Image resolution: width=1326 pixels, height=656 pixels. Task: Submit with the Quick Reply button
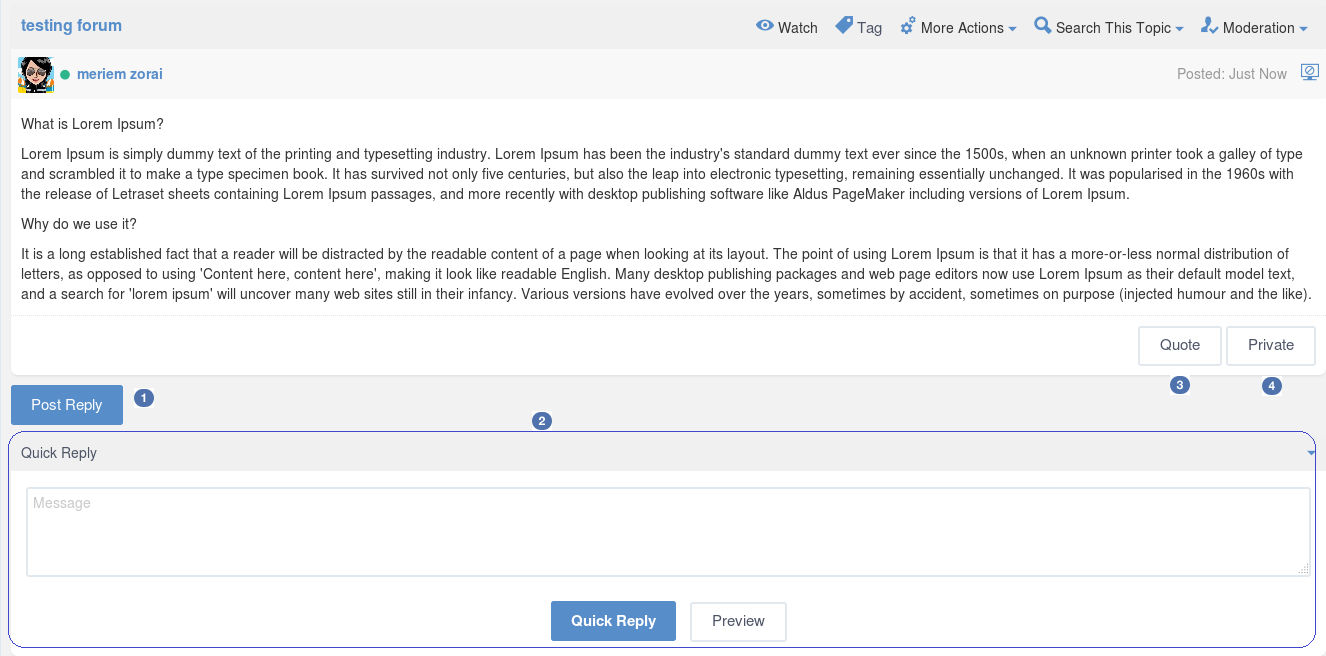(613, 621)
